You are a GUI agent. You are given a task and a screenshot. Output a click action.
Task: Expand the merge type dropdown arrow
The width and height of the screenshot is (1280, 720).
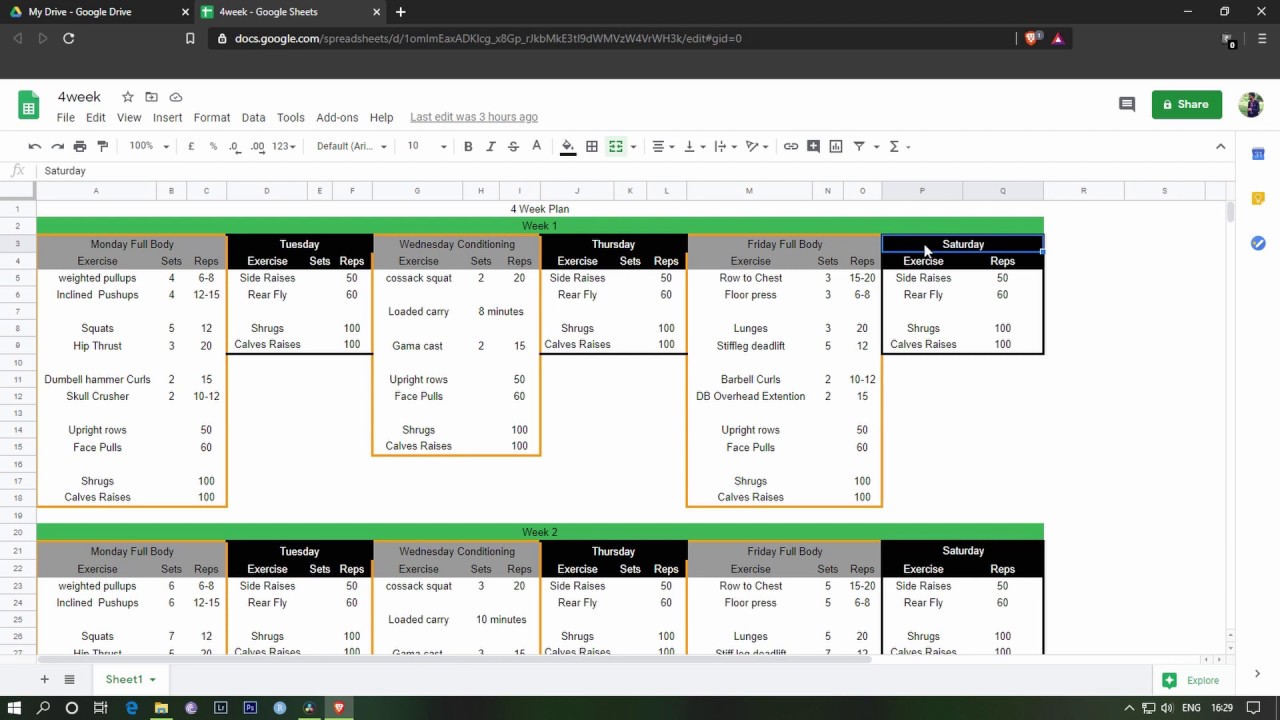tap(633, 146)
